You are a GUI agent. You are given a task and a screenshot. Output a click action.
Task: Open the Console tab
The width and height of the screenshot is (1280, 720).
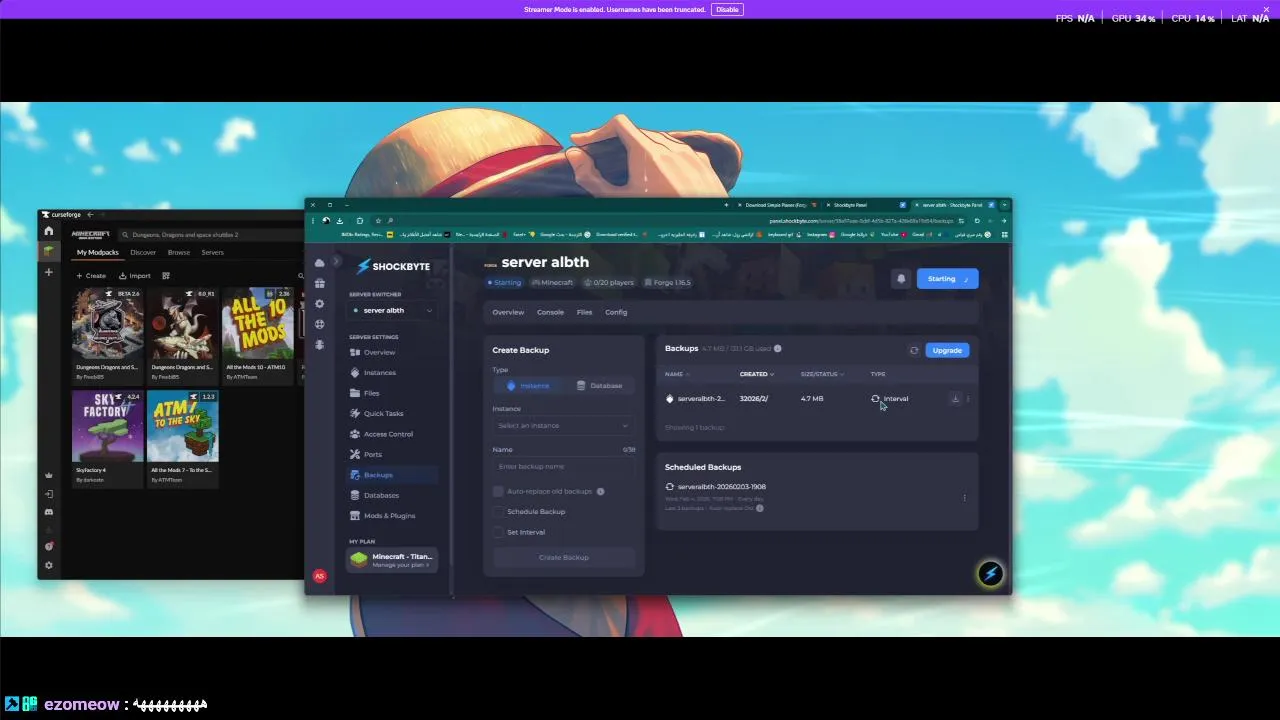coord(550,313)
